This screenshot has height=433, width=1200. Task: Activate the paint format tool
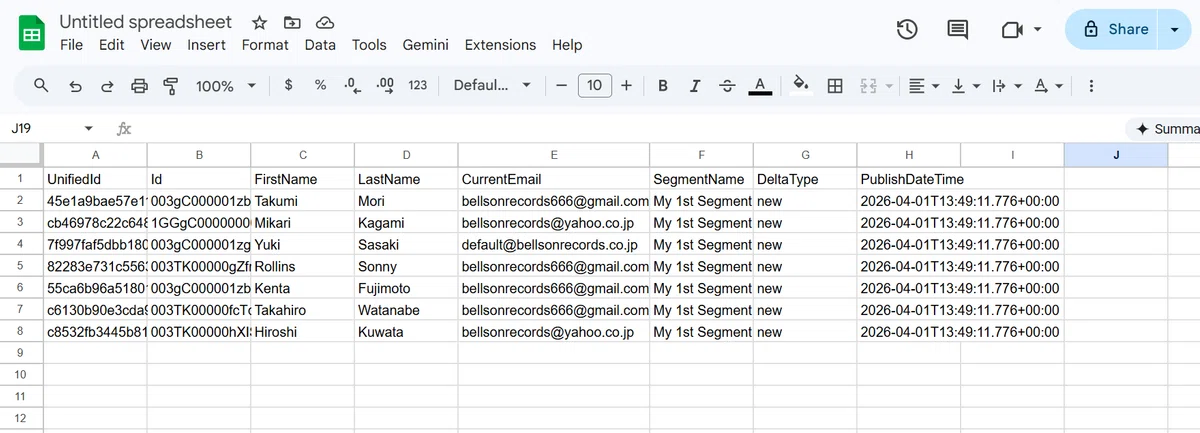tap(170, 86)
